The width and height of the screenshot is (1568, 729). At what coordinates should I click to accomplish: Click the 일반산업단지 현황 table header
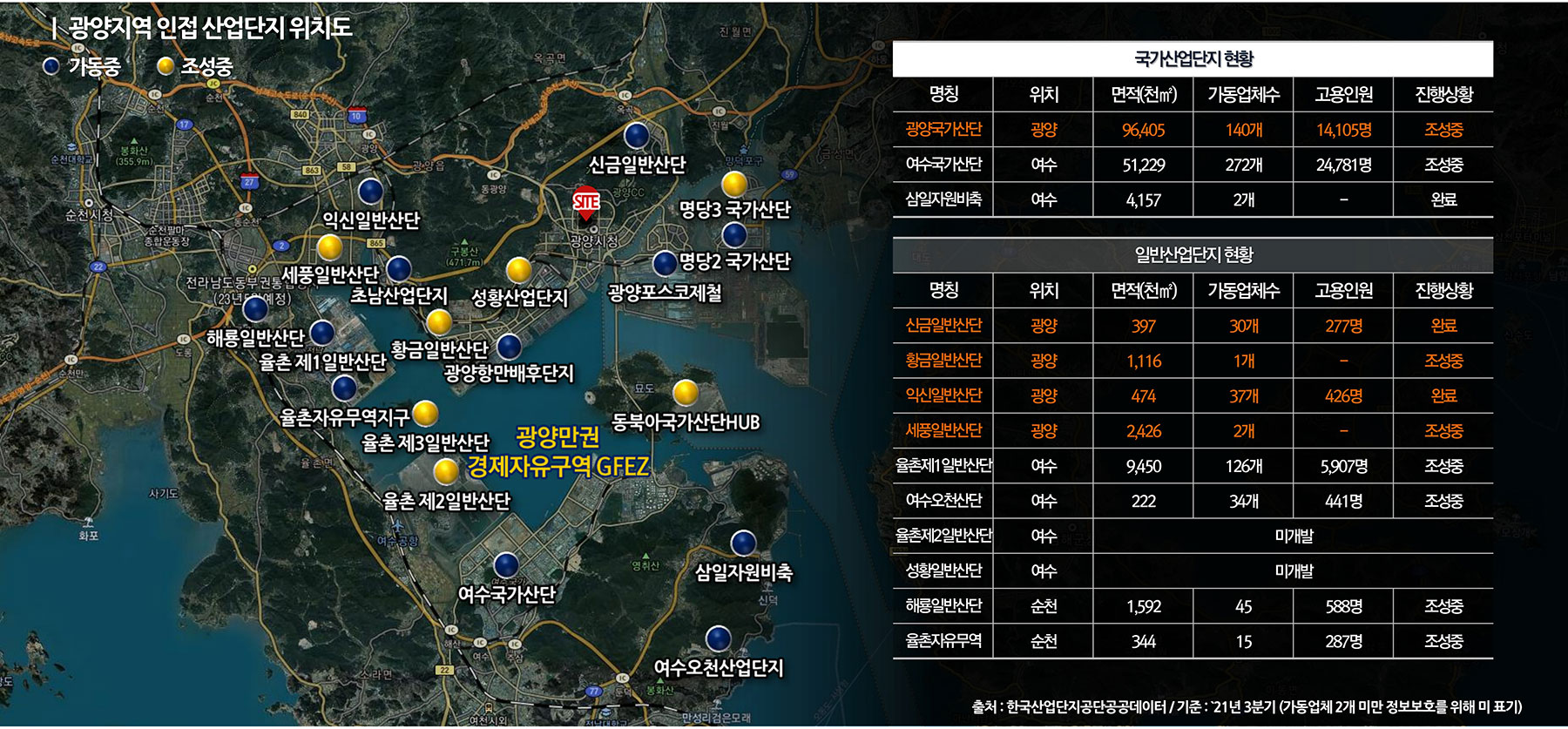1193,255
